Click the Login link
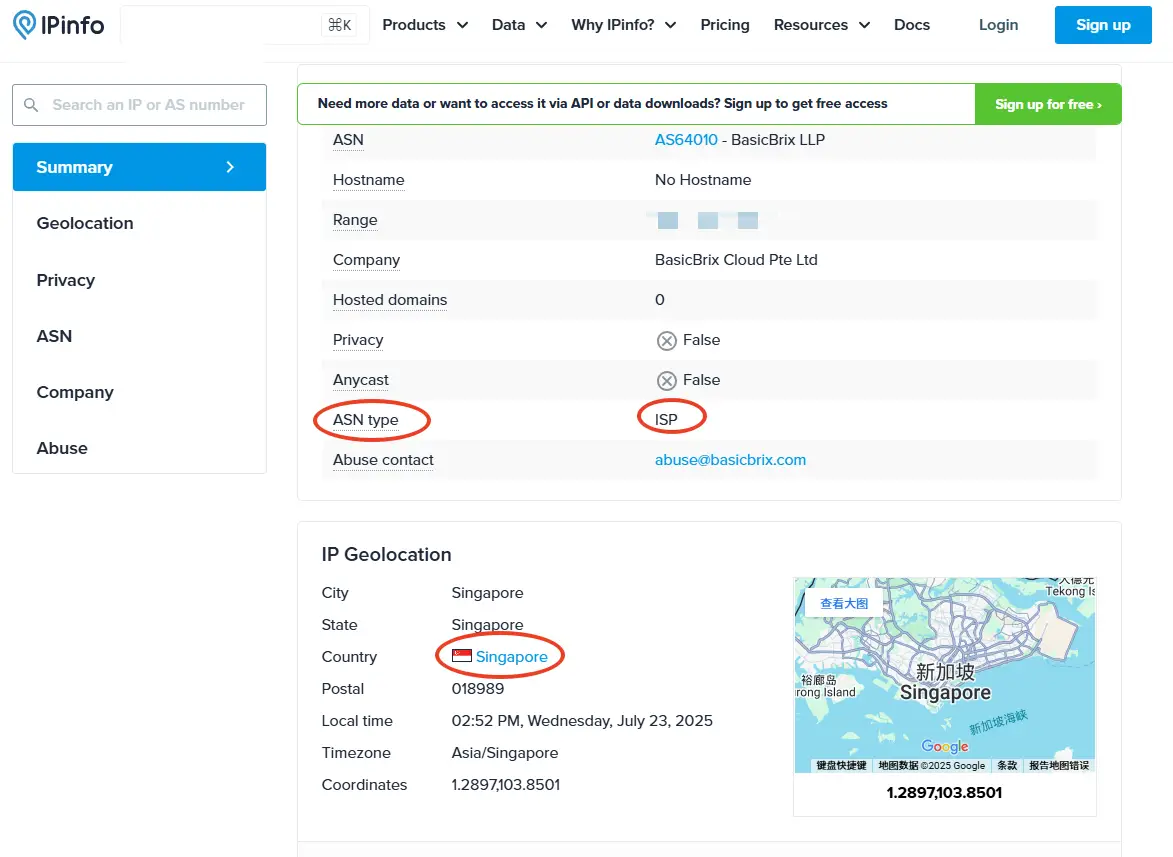This screenshot has width=1173, height=857. pyautogui.click(x=998, y=25)
